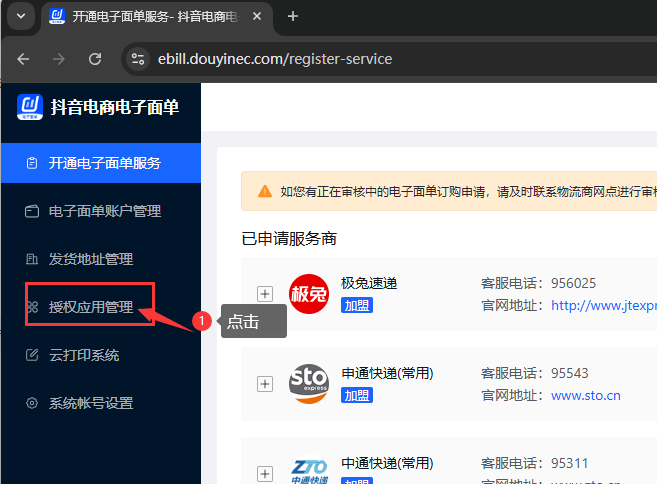
Task: Click the browser reload button
Action: click(95, 59)
